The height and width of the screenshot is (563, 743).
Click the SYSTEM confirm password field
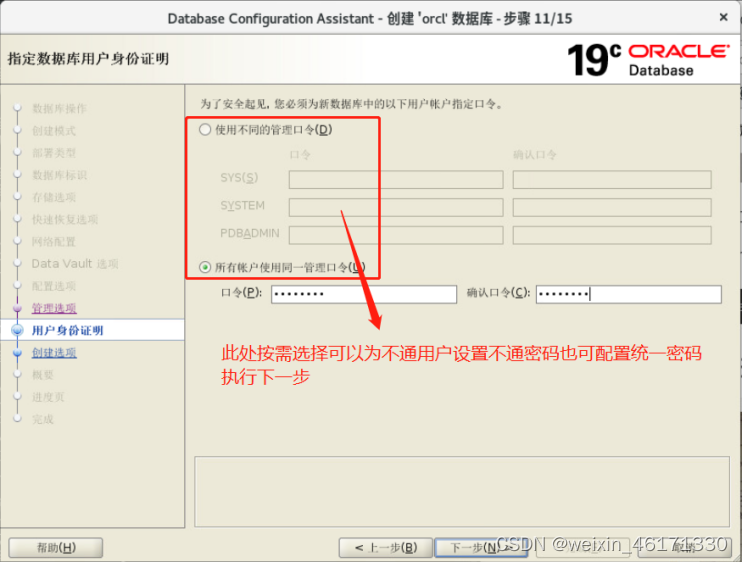point(612,207)
